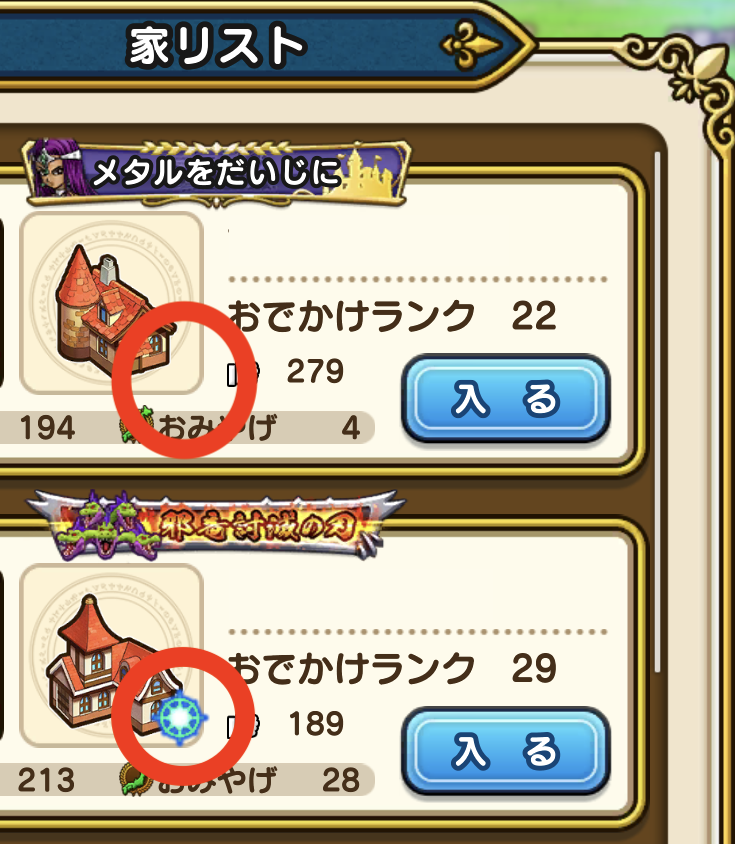The height and width of the screenshot is (844, 735).
Task: Click the small icon beside the 279 count
Action: 242,372
